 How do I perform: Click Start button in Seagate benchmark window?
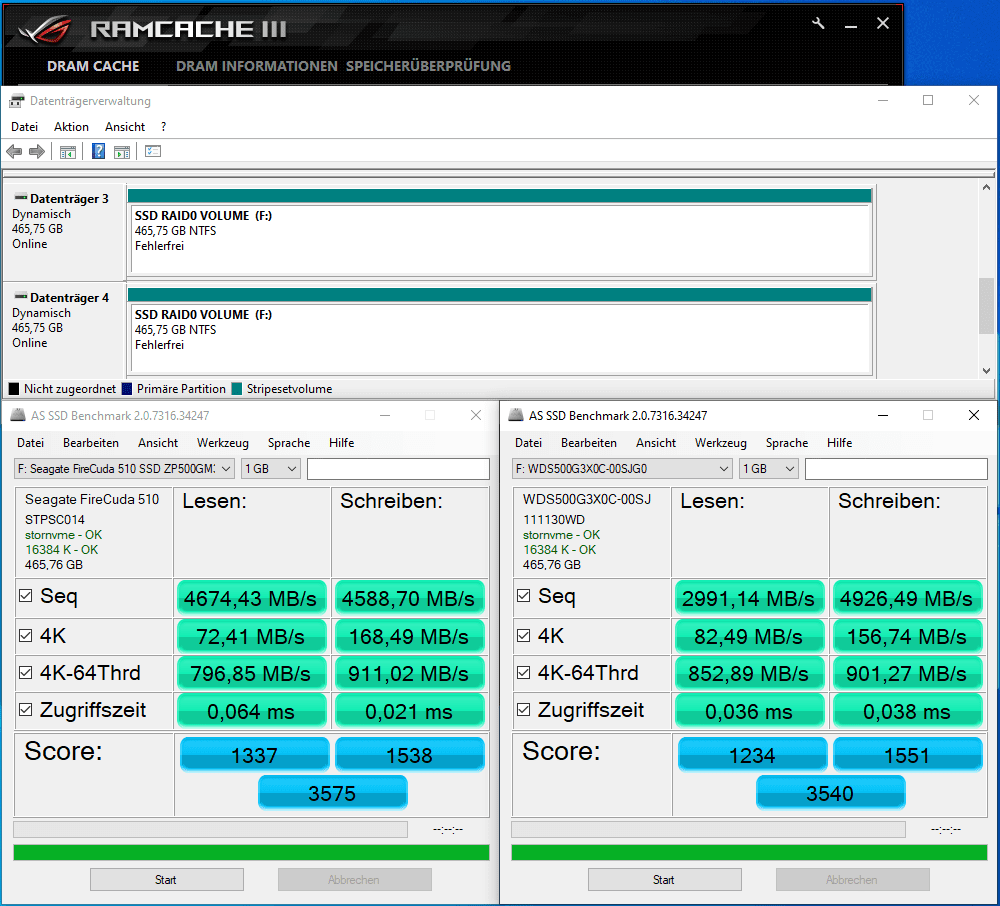(166, 879)
